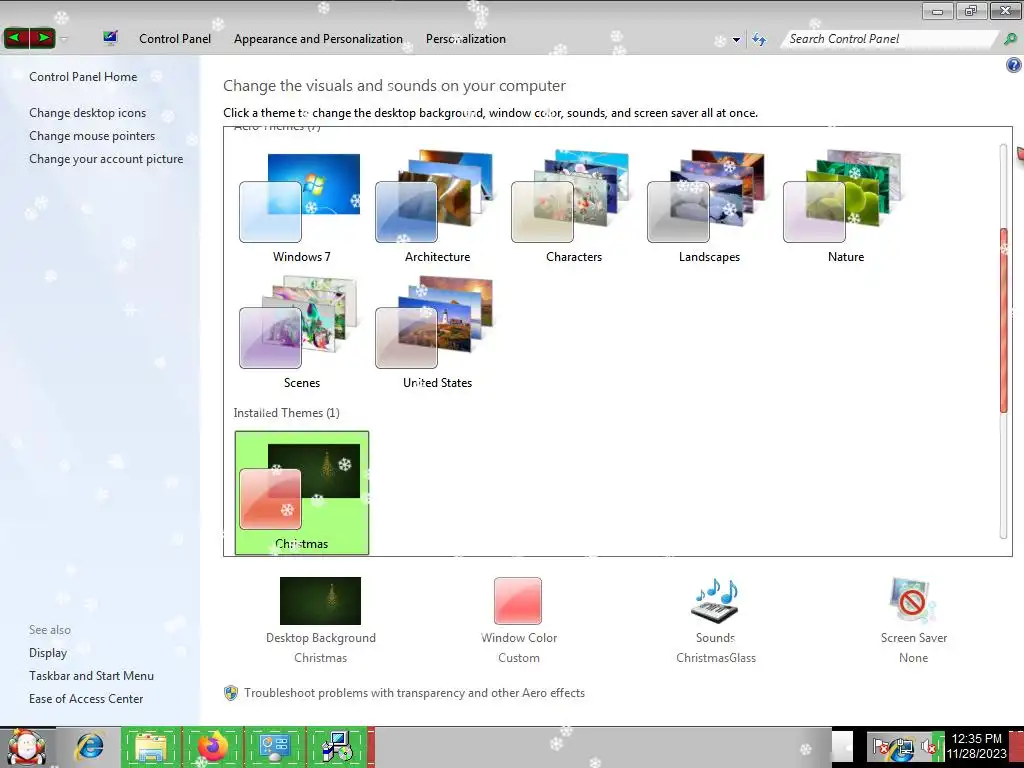This screenshot has width=1024, height=768.
Task: Switch to Control Panel taskbar button
Action: click(274, 747)
